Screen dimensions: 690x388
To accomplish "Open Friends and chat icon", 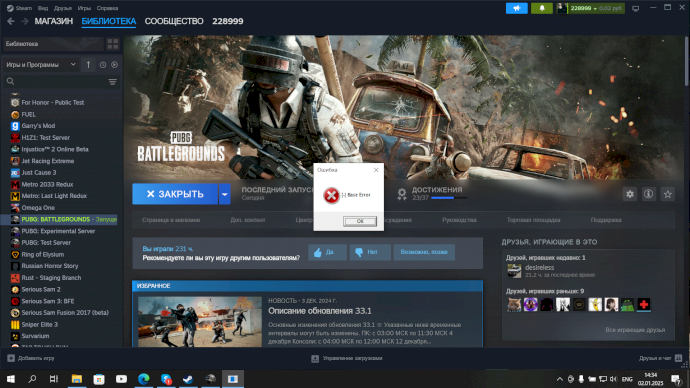I will (x=679, y=358).
